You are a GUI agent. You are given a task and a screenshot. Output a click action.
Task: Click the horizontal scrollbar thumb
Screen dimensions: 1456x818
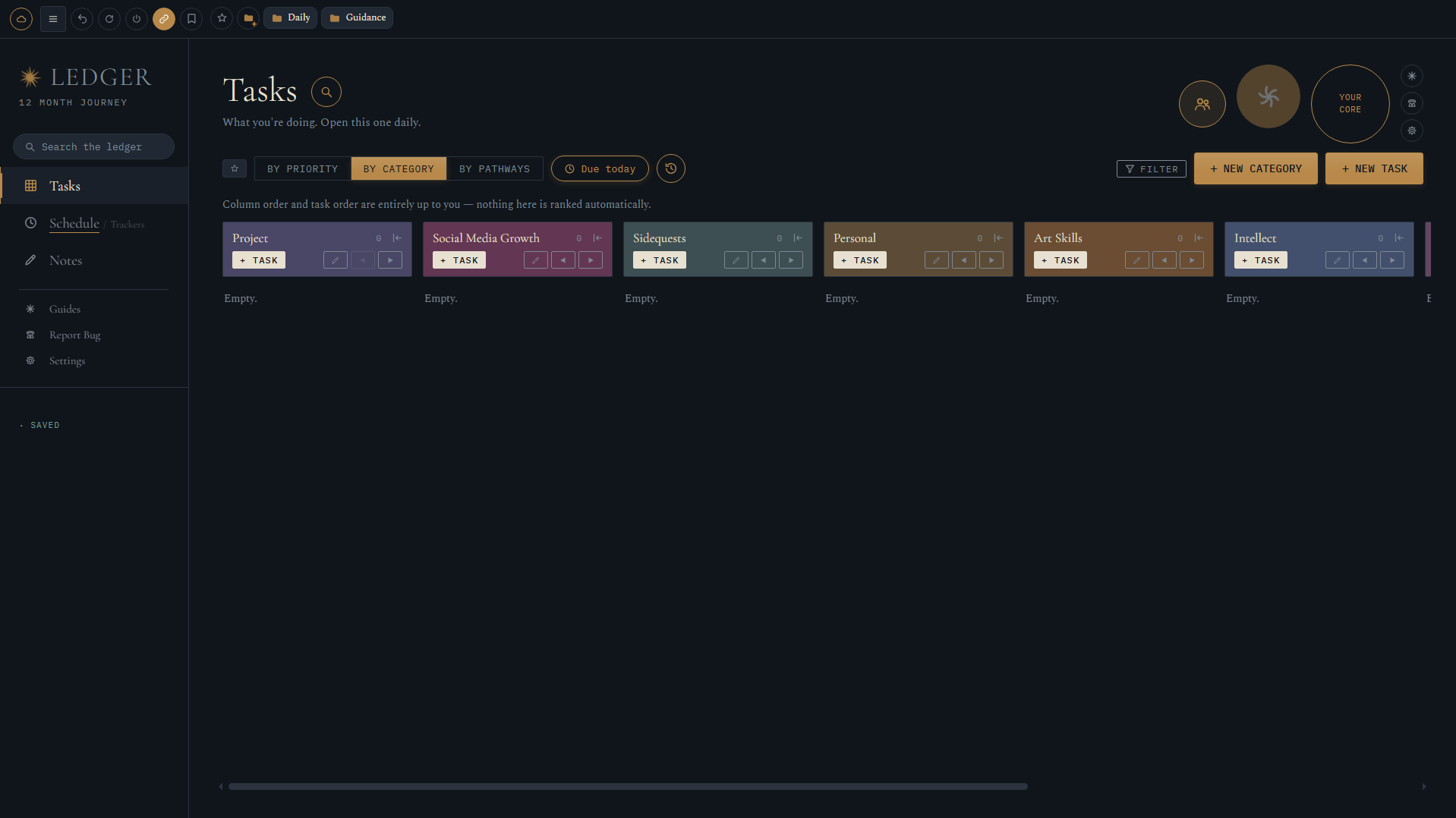[x=628, y=786]
